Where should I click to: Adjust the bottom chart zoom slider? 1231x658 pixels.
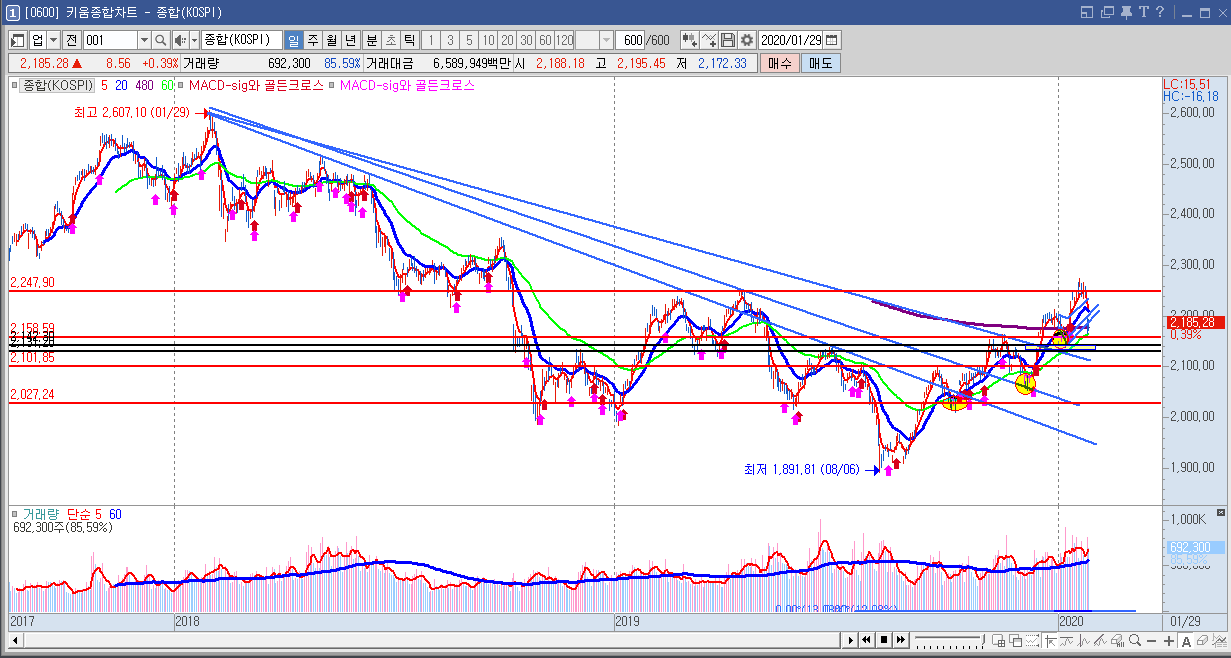(x=950, y=640)
